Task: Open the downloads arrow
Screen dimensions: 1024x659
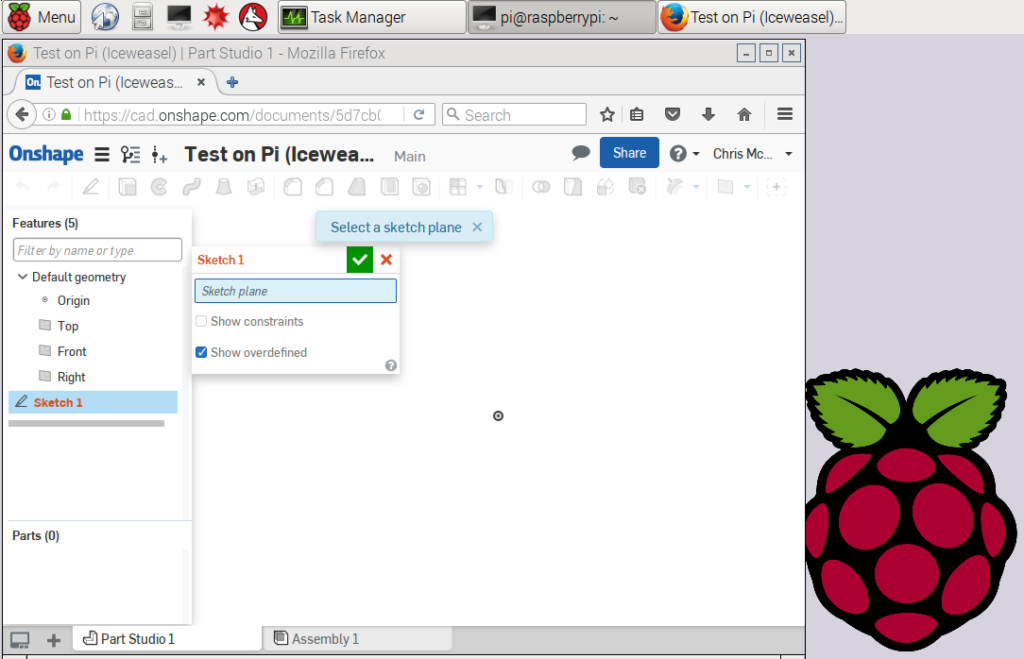Action: pyautogui.click(x=709, y=115)
